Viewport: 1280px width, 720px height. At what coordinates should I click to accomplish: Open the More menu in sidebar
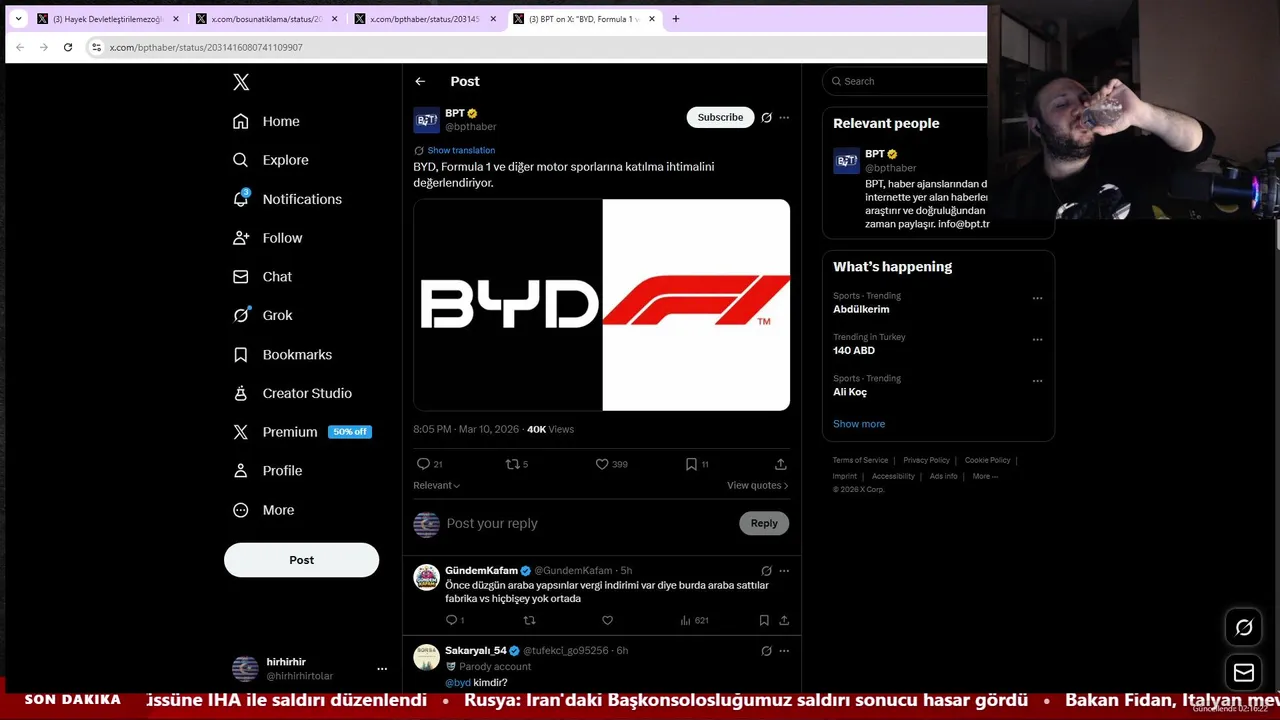[264, 510]
